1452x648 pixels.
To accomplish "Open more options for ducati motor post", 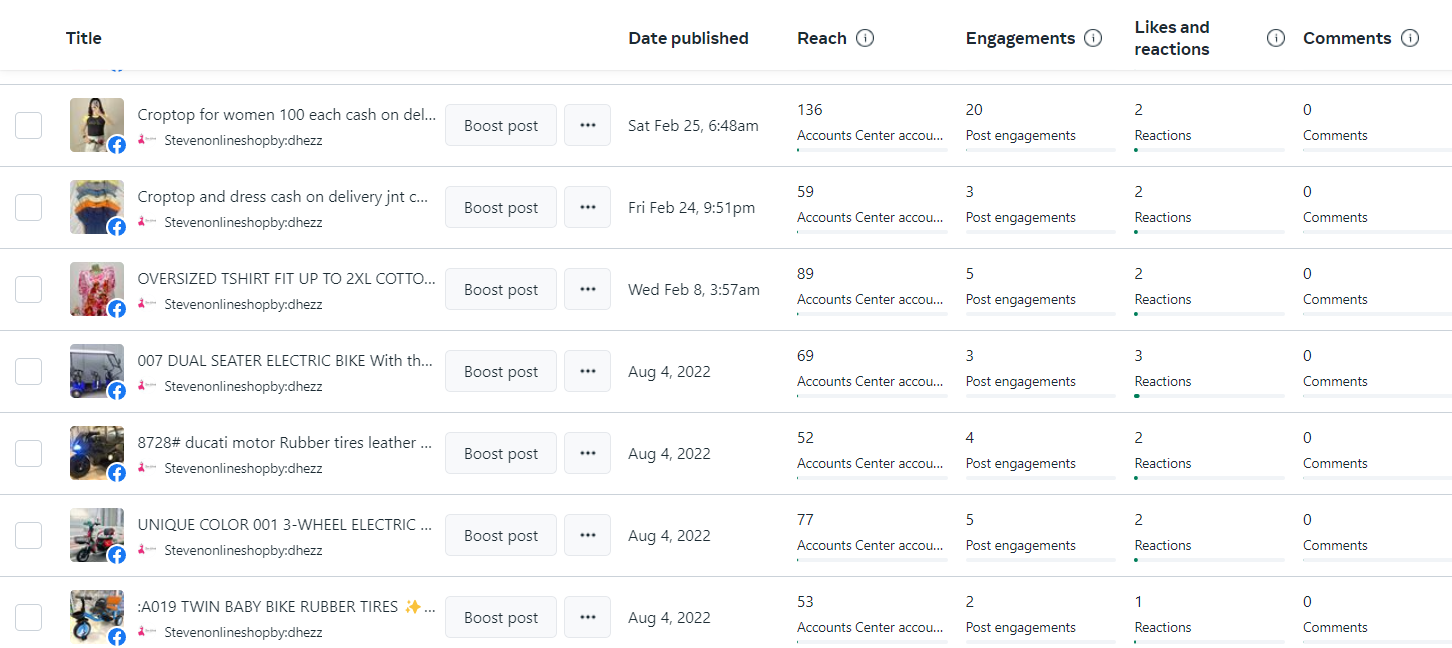I will point(587,453).
